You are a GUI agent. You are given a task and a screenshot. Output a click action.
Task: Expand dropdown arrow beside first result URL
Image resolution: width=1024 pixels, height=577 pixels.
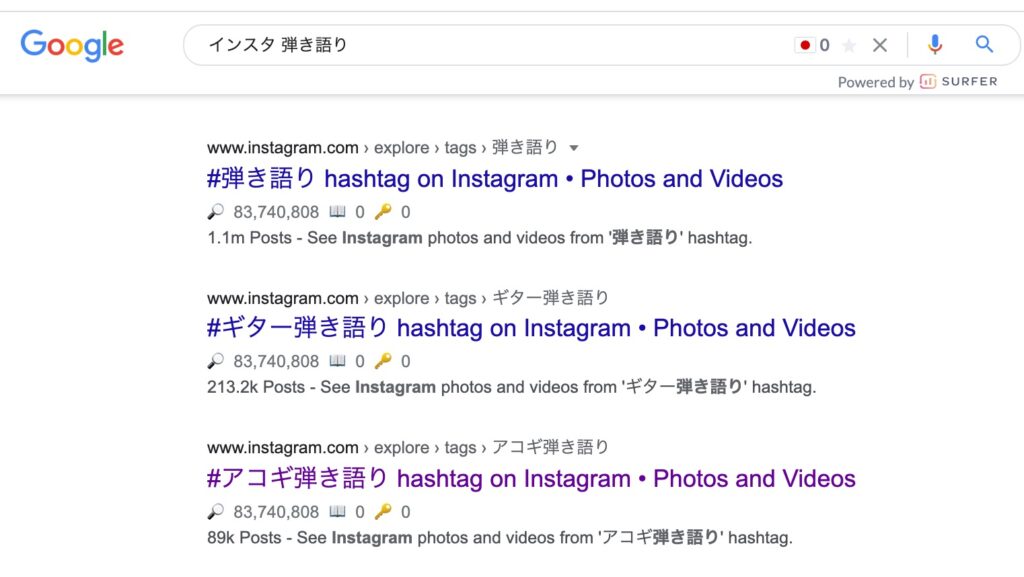point(574,148)
